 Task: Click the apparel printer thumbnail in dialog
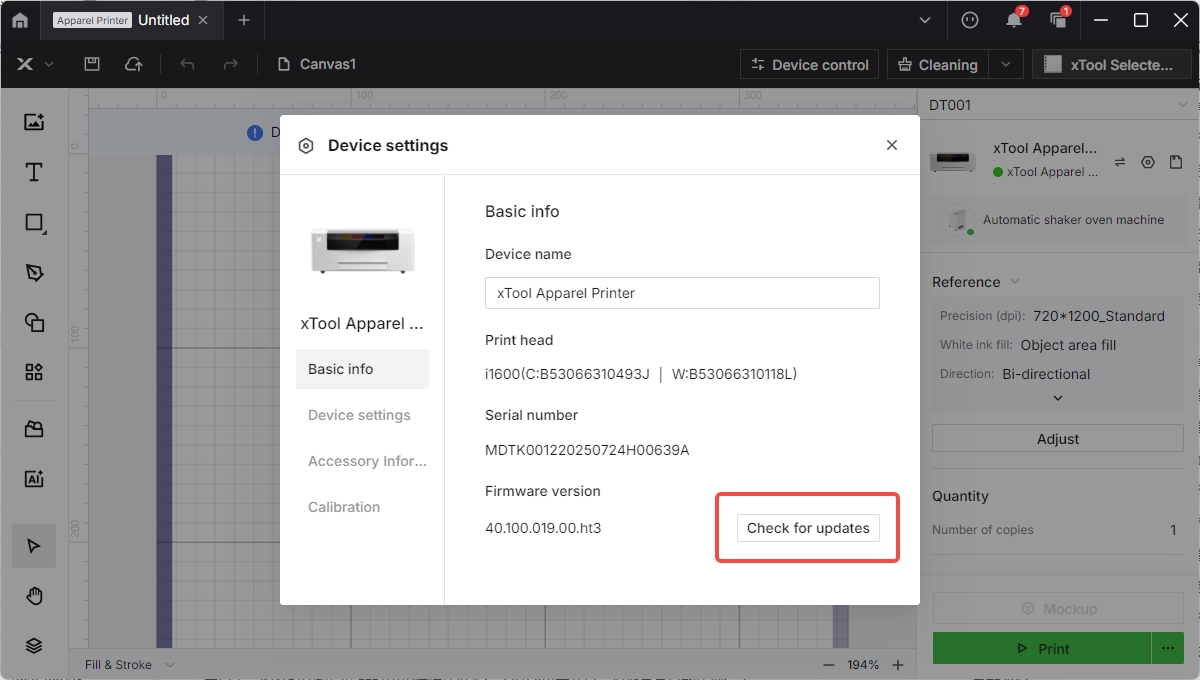point(362,250)
